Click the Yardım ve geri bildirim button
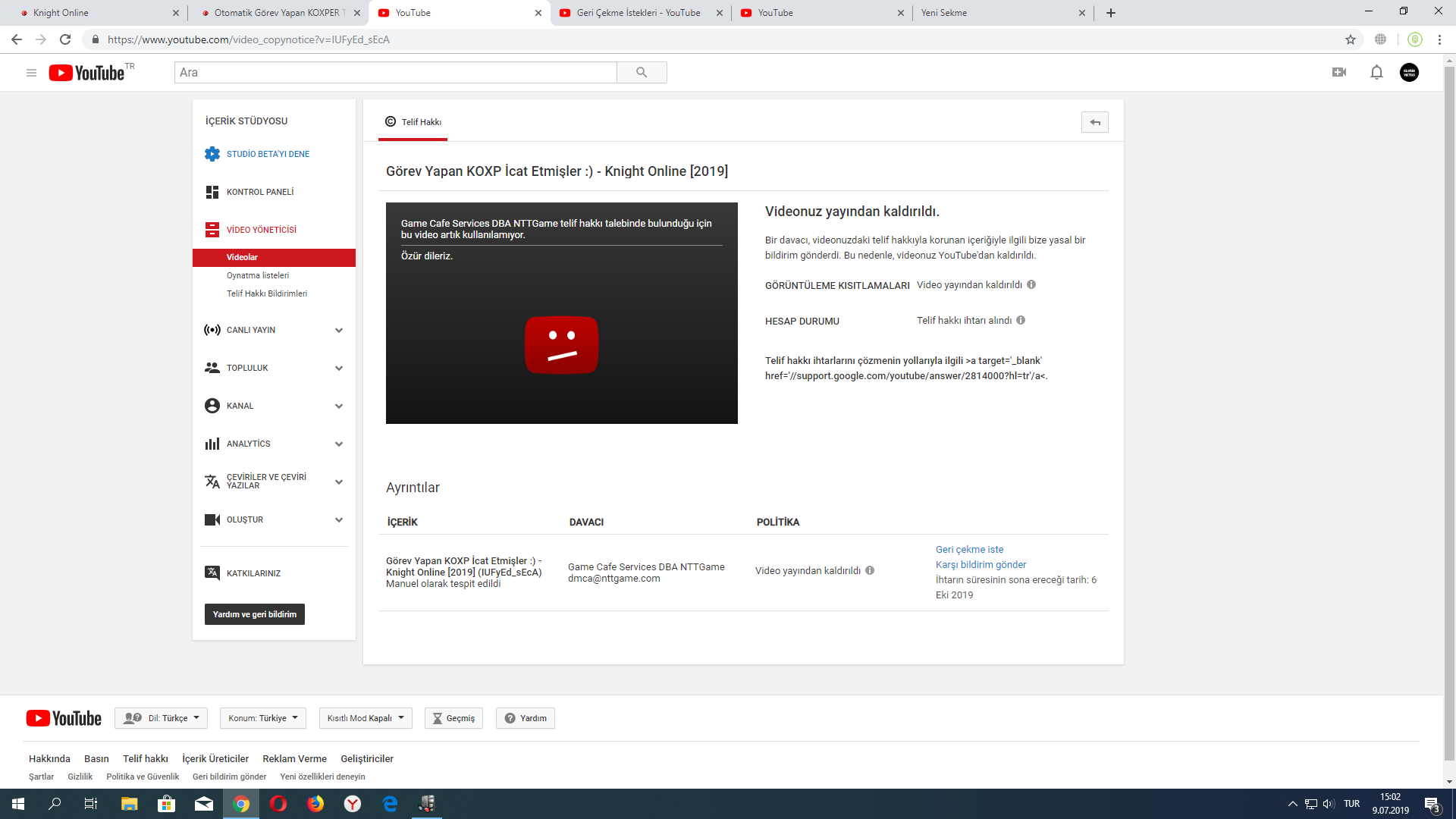1456x819 pixels. pyautogui.click(x=253, y=614)
